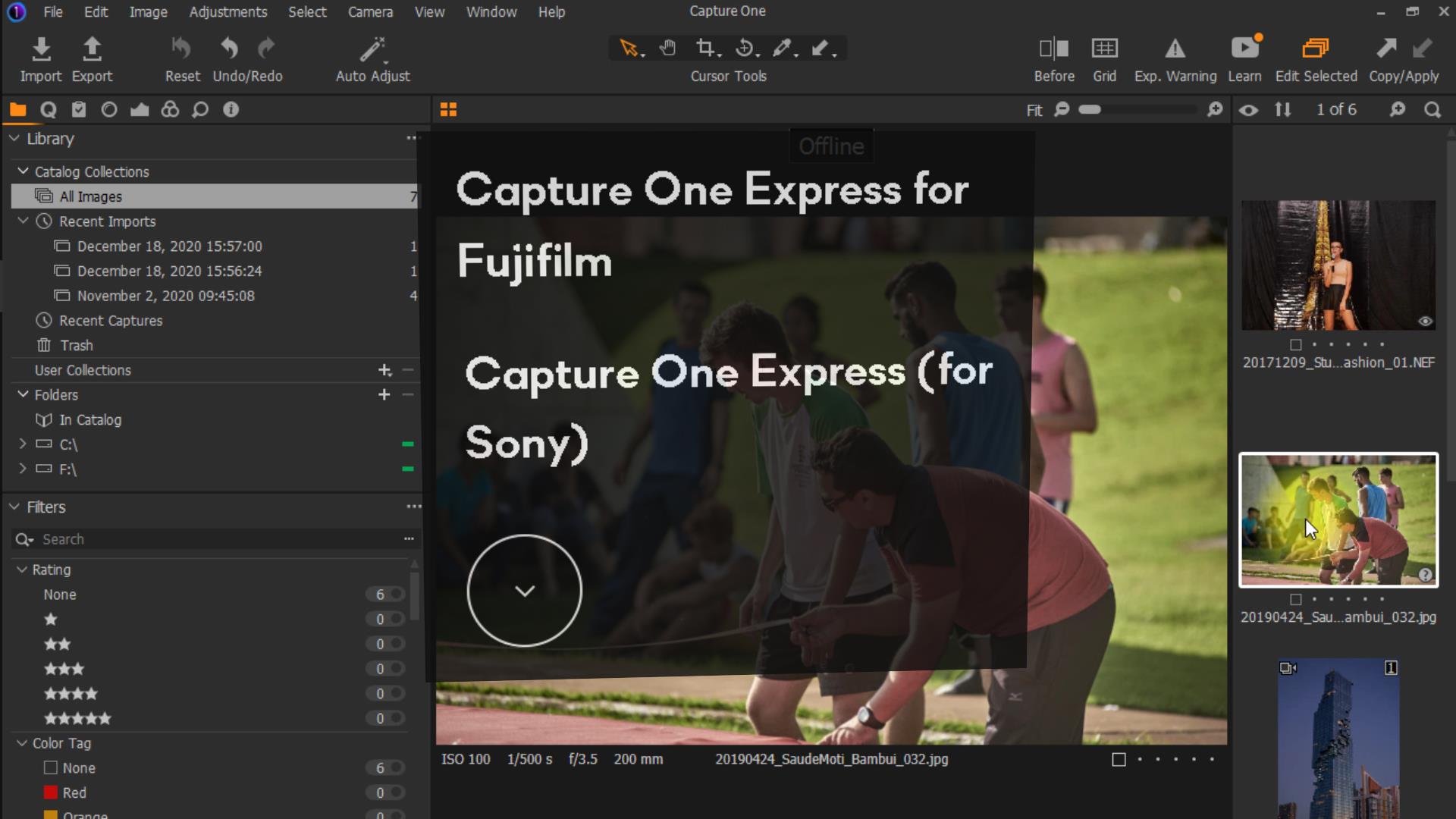This screenshot has height=819, width=1456.
Task: Open the Metadata info tool tab
Action: click(x=231, y=109)
